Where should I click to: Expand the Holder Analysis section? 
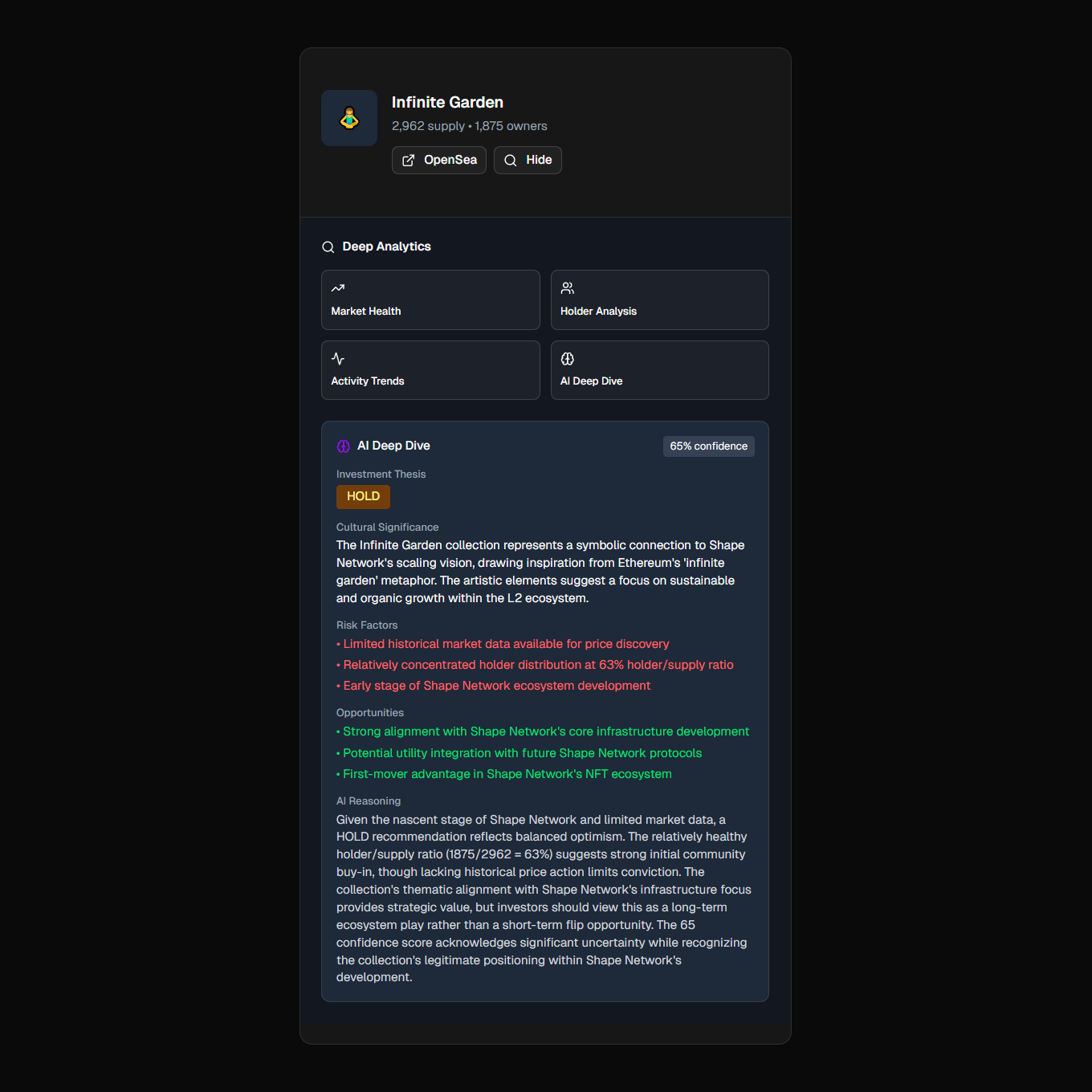pyautogui.click(x=659, y=299)
